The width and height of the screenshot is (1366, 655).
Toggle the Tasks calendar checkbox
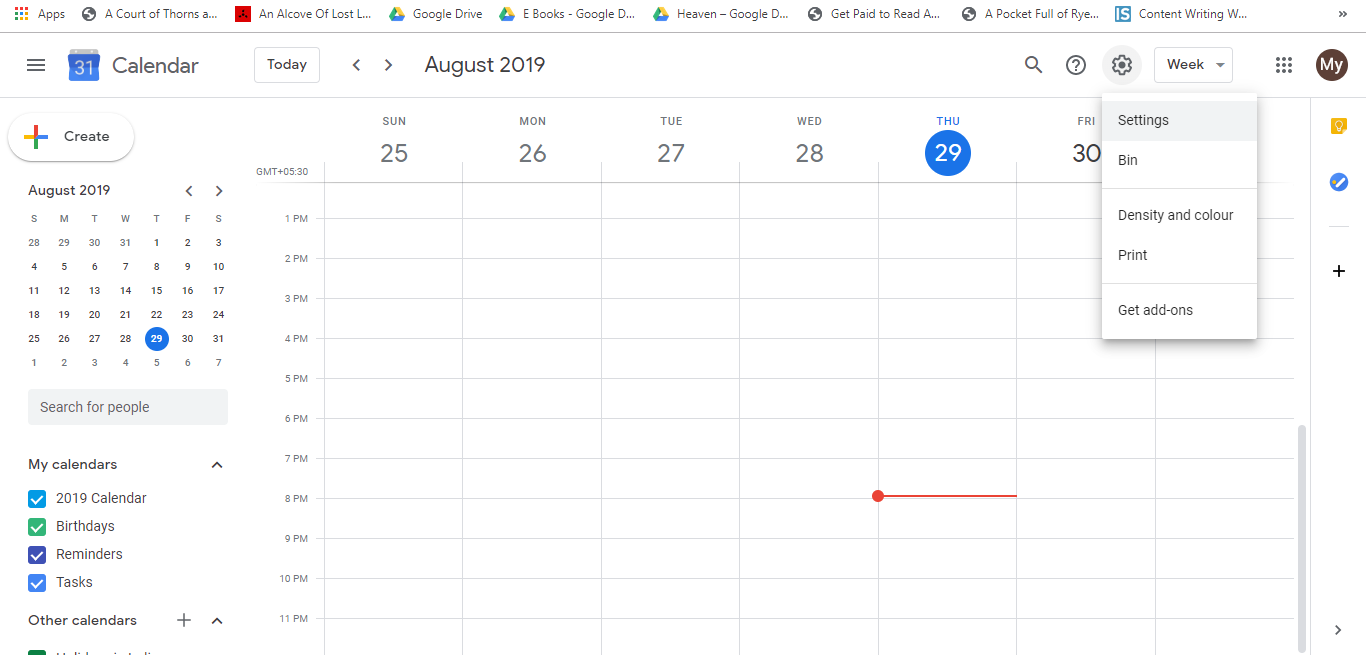[37, 582]
